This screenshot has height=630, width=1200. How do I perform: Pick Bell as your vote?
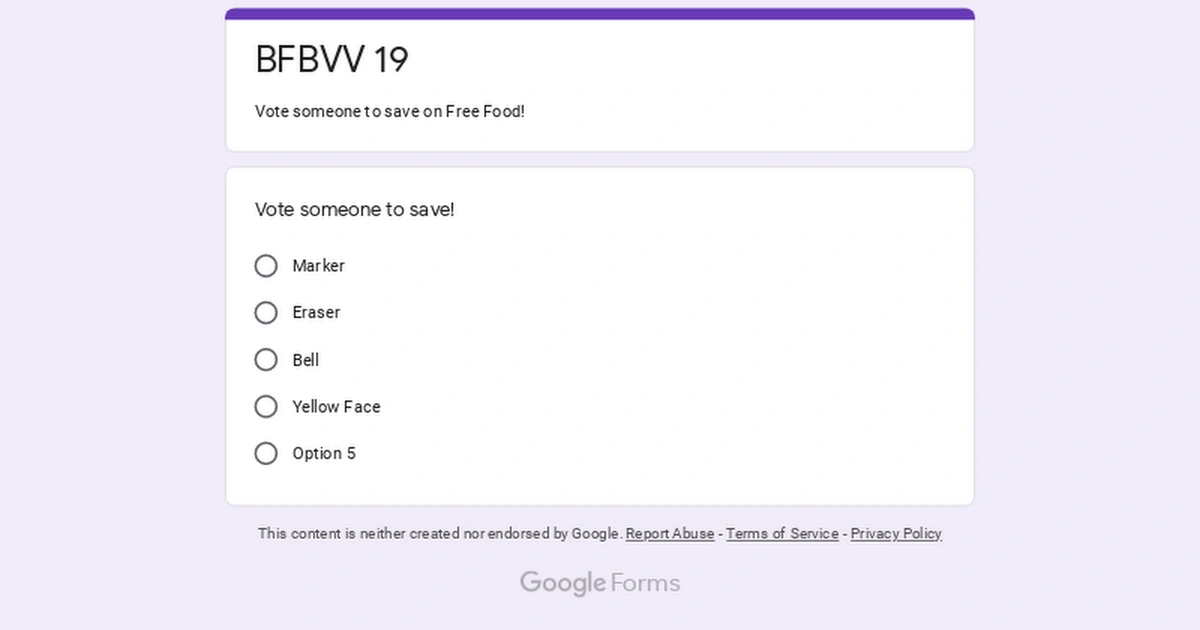266,359
